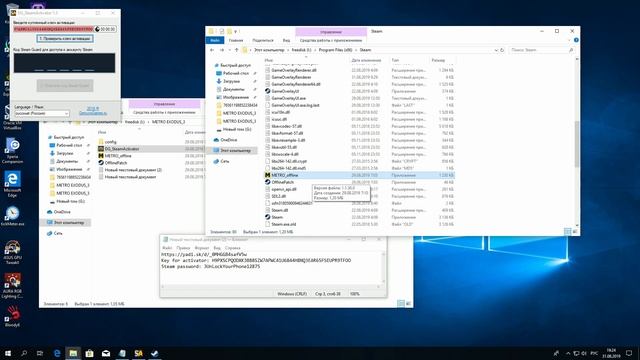Open Xperia Companion desktop shortcut
The image size is (640, 360).
(12, 150)
